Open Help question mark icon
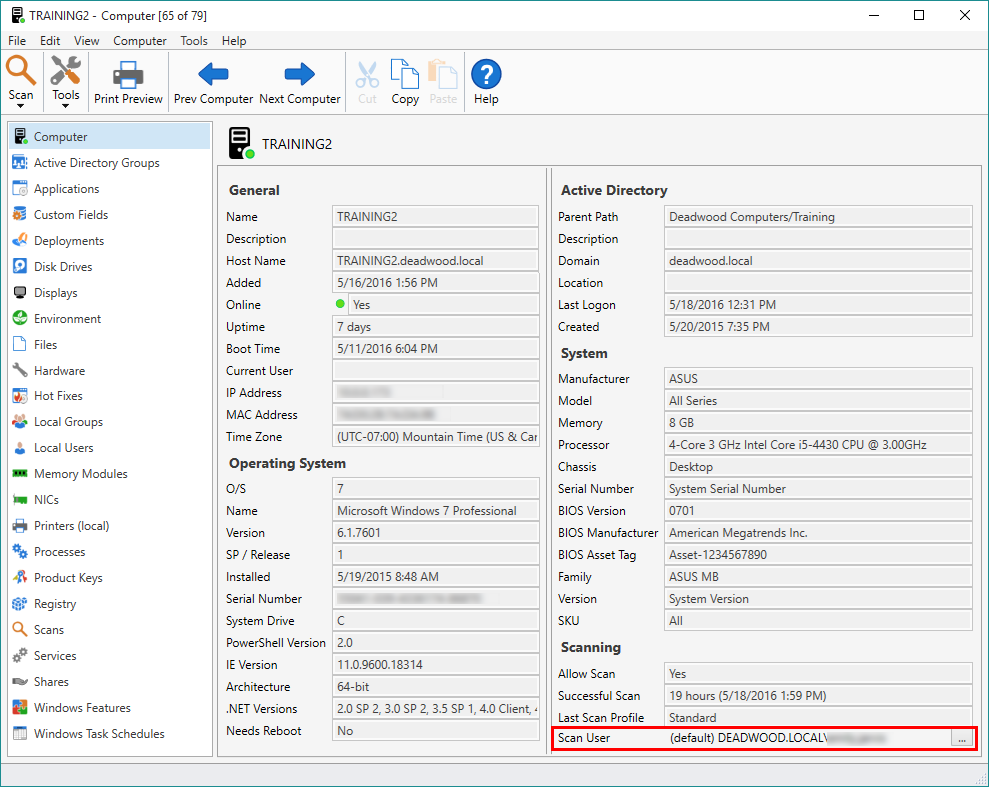The image size is (989, 787). (486, 74)
